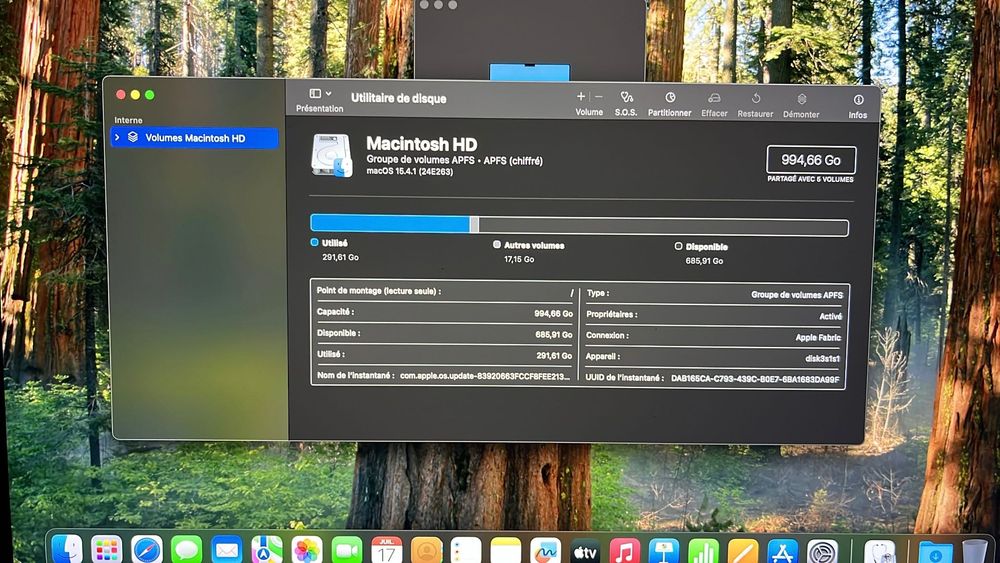Run S.O.S. first aid on the disk
1000x563 pixels.
click(x=626, y=98)
